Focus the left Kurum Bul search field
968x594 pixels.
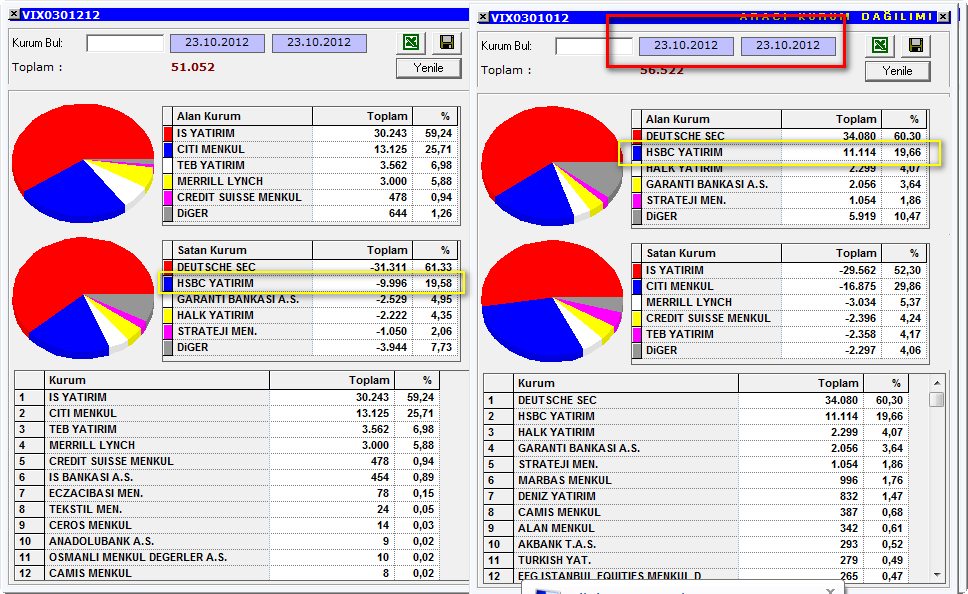click(125, 43)
